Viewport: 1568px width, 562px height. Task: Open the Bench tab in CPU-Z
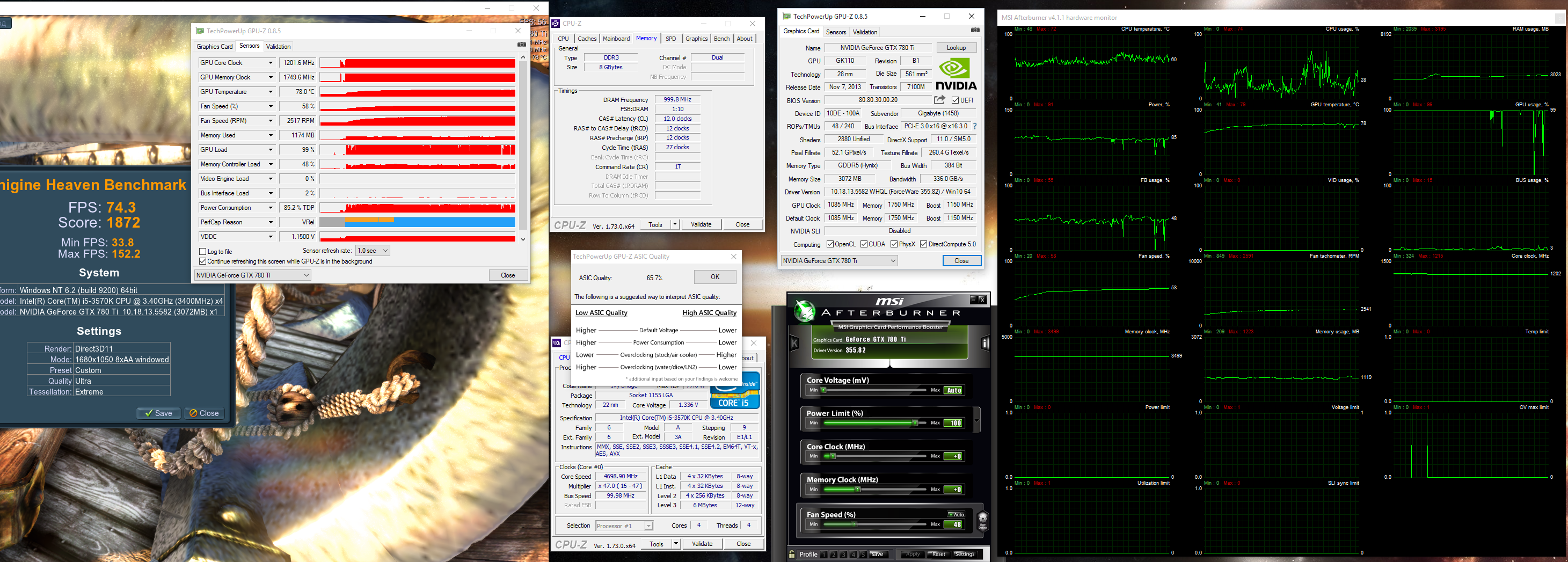pos(721,38)
